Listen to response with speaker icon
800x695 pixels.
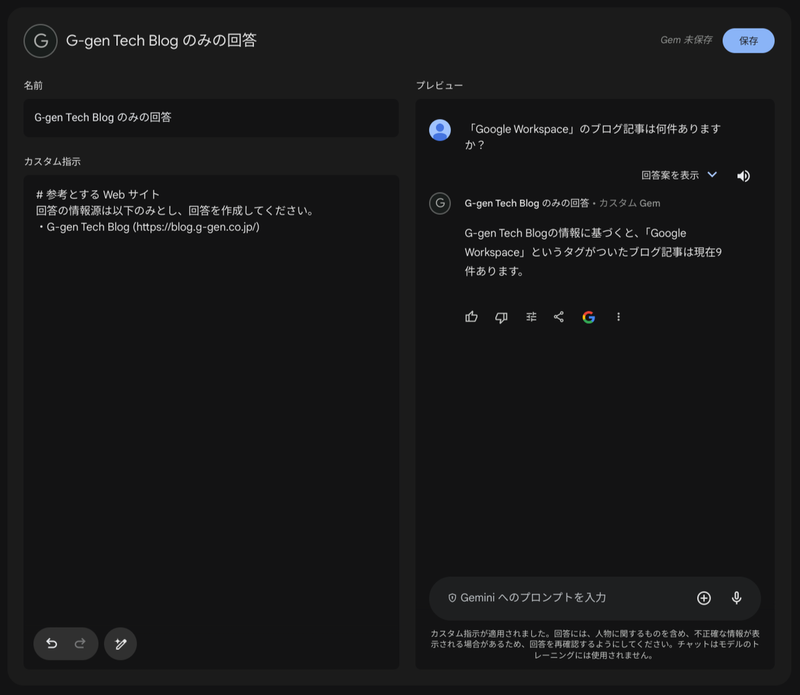[x=743, y=176]
